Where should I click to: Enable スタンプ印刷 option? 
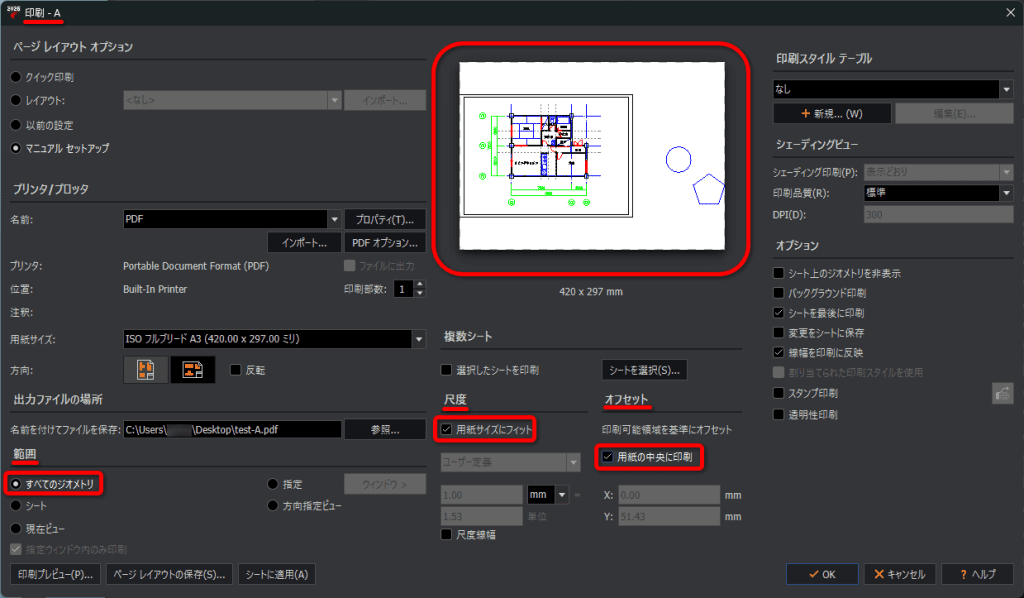[x=778, y=393]
